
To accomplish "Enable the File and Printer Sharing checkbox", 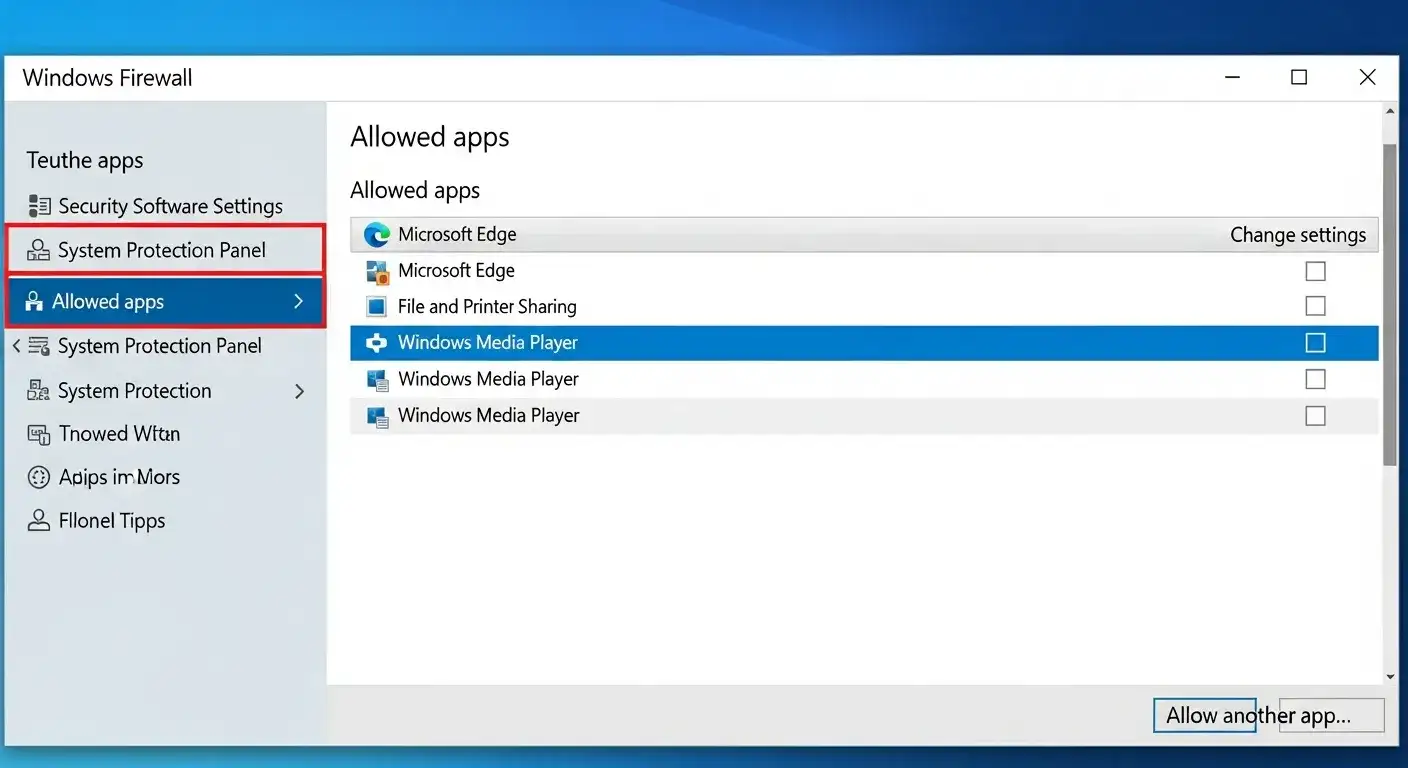I will pyautogui.click(x=1315, y=306).
